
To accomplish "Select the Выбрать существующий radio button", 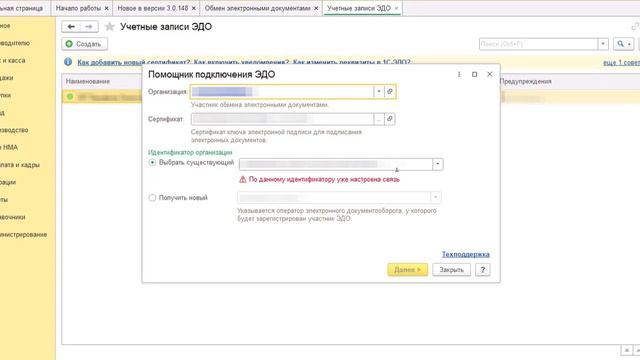I will [x=152, y=162].
